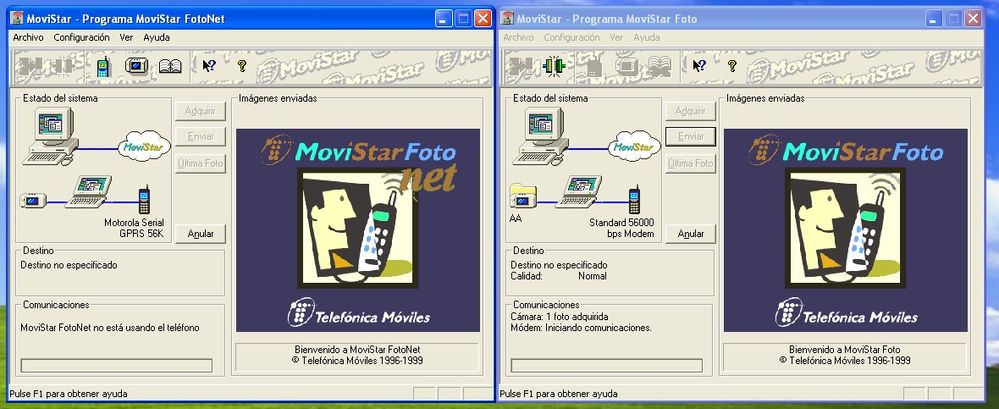Open Configuración menu in Foto window
The height and width of the screenshot is (409, 999).
(572, 38)
